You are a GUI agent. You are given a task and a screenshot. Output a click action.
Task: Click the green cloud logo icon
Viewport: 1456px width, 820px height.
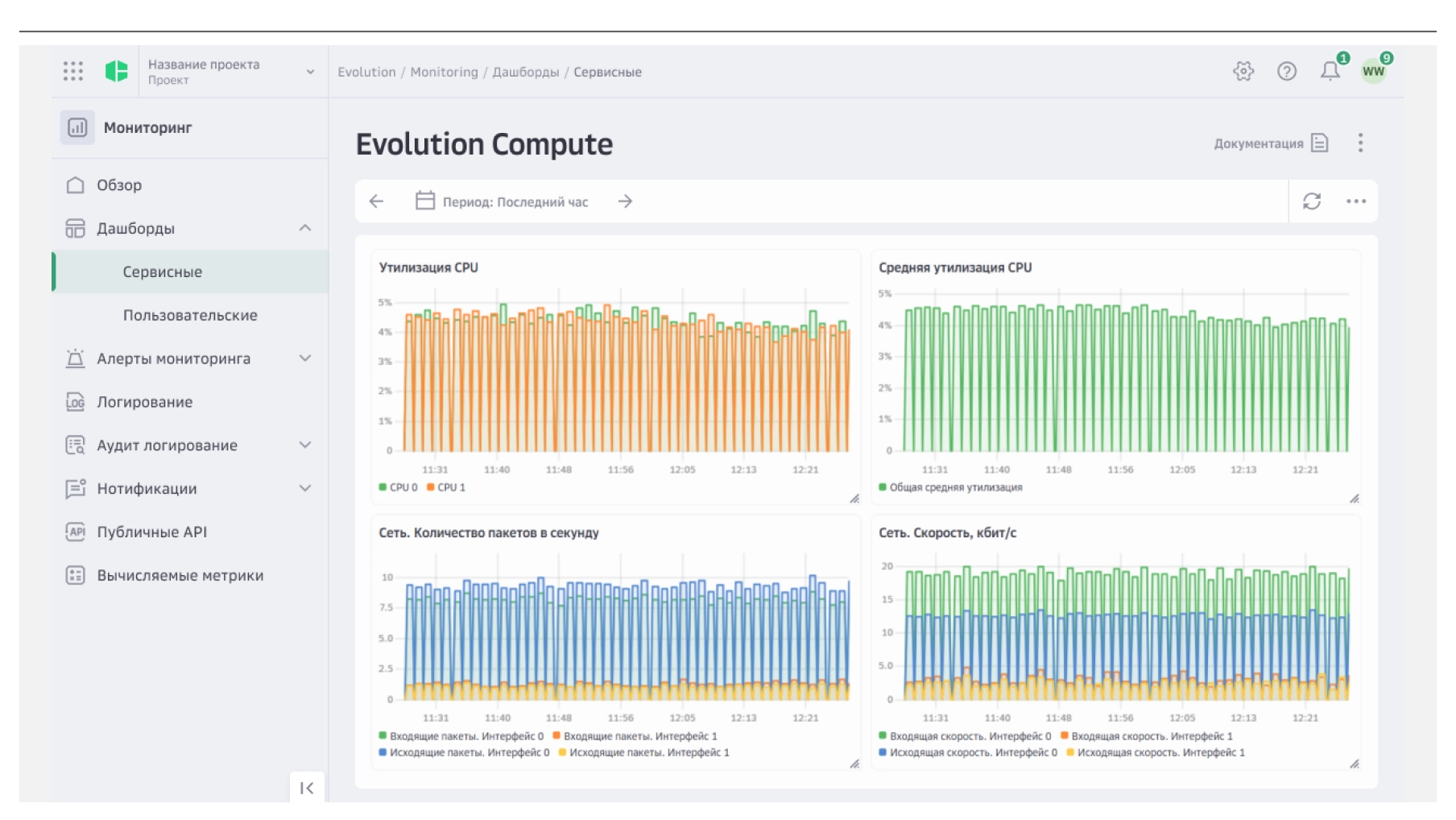point(117,71)
